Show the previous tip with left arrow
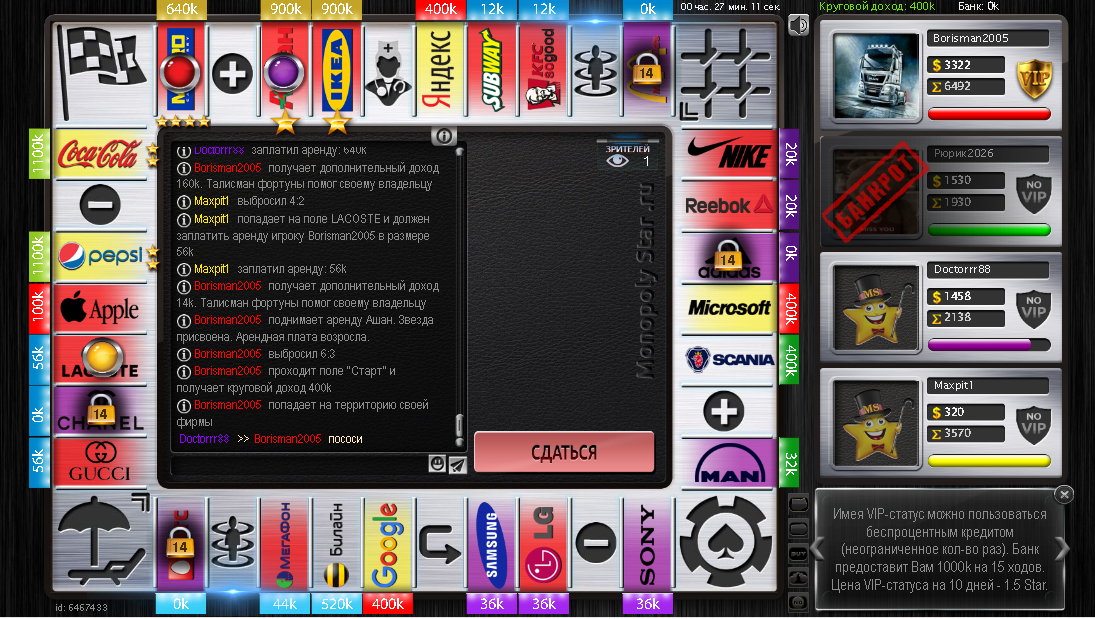Screen dimensions: 1095x619 (818, 548)
